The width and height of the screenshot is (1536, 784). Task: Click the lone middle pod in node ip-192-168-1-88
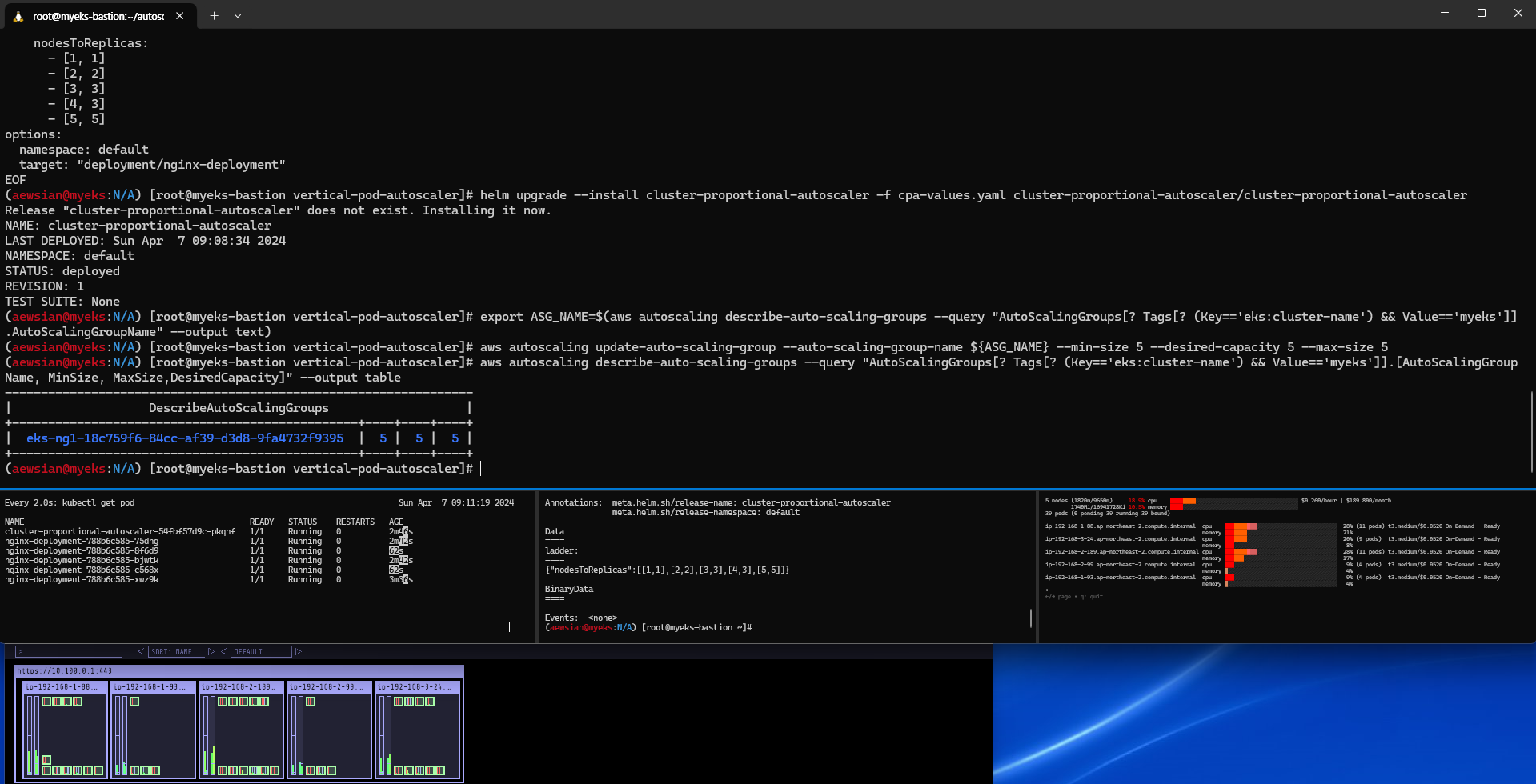[46, 760]
